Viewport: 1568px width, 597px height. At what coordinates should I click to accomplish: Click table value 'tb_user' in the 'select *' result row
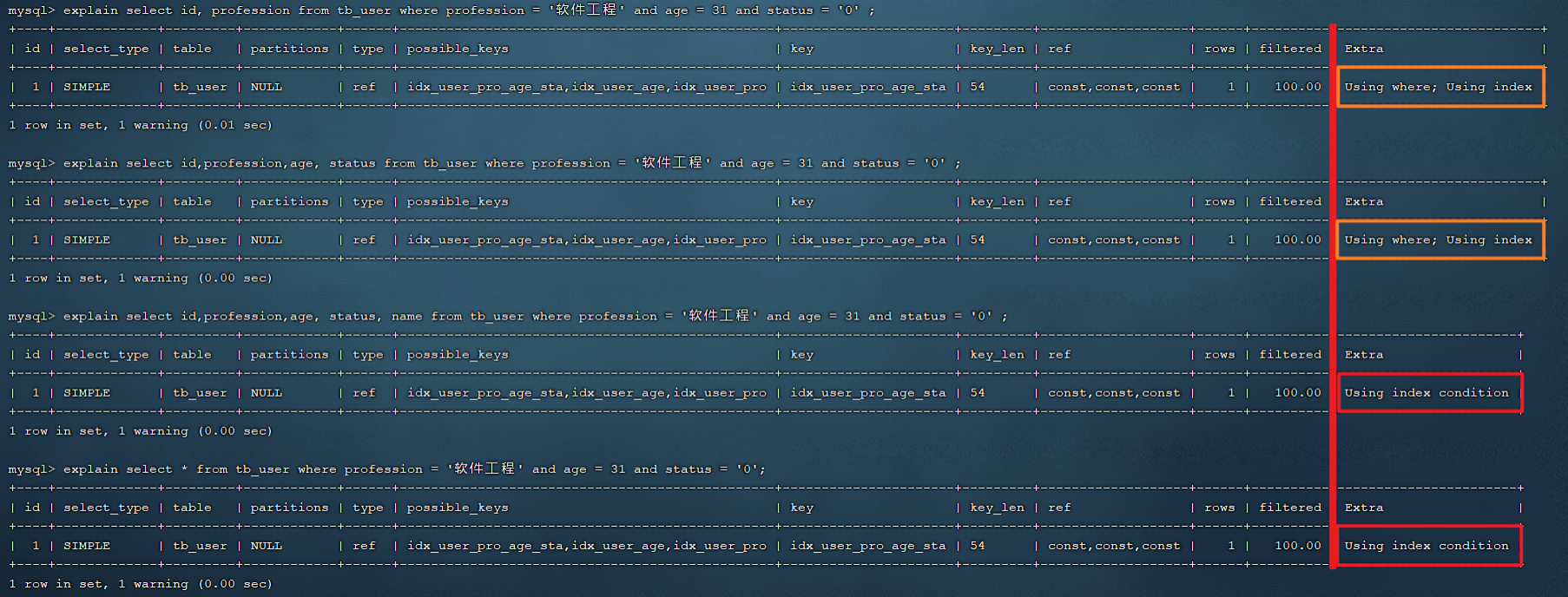tap(200, 546)
